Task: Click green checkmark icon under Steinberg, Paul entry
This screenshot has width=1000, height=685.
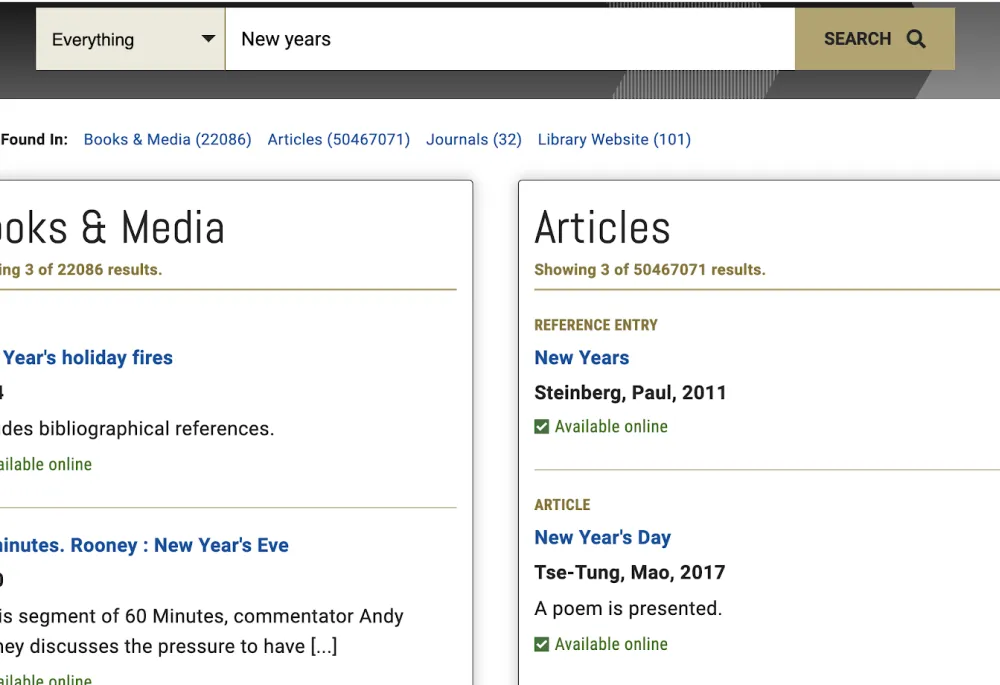Action: [542, 427]
